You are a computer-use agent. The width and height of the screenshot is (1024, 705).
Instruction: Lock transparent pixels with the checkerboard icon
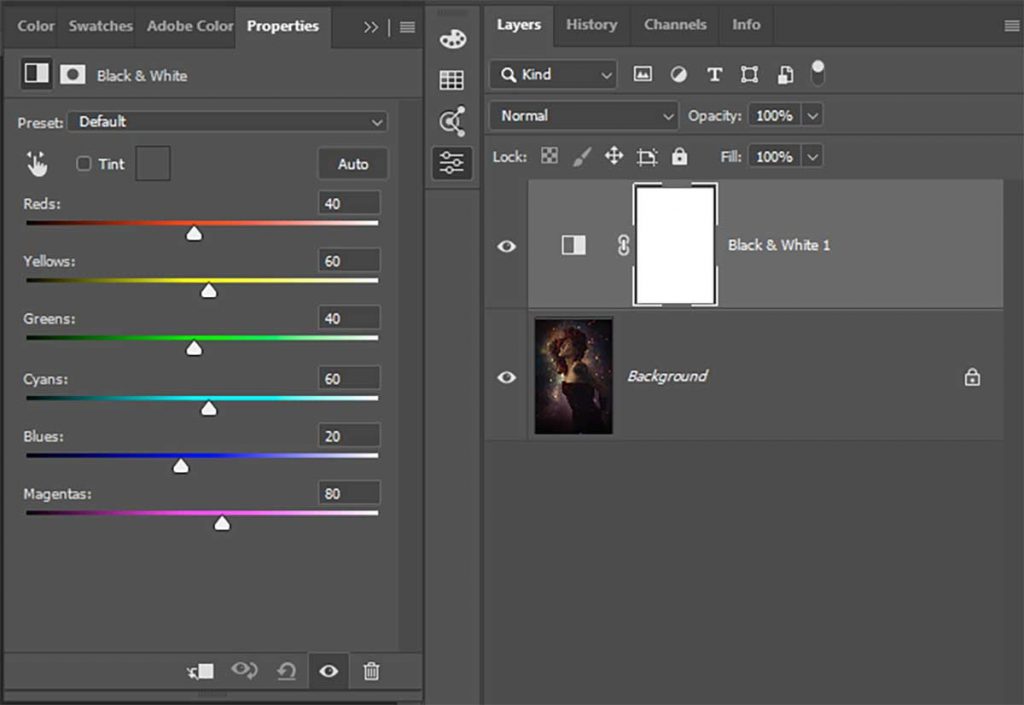(549, 156)
